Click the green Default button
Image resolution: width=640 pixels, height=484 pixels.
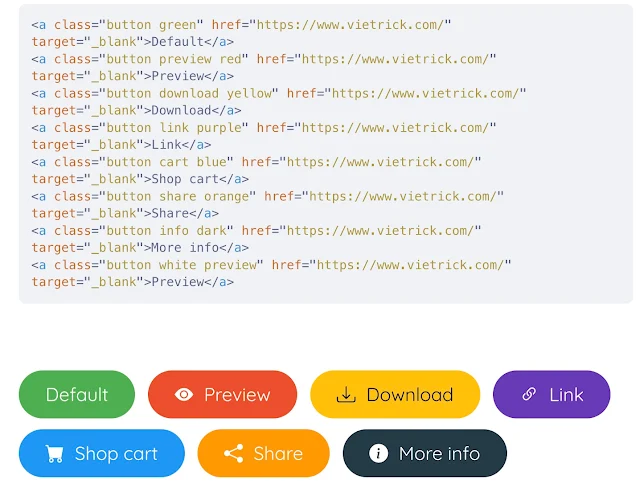(x=77, y=394)
